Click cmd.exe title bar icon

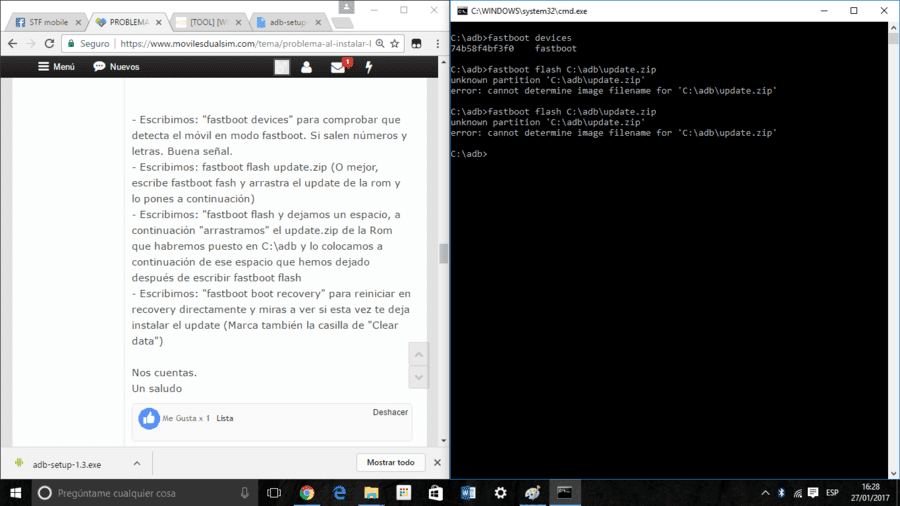coord(462,11)
